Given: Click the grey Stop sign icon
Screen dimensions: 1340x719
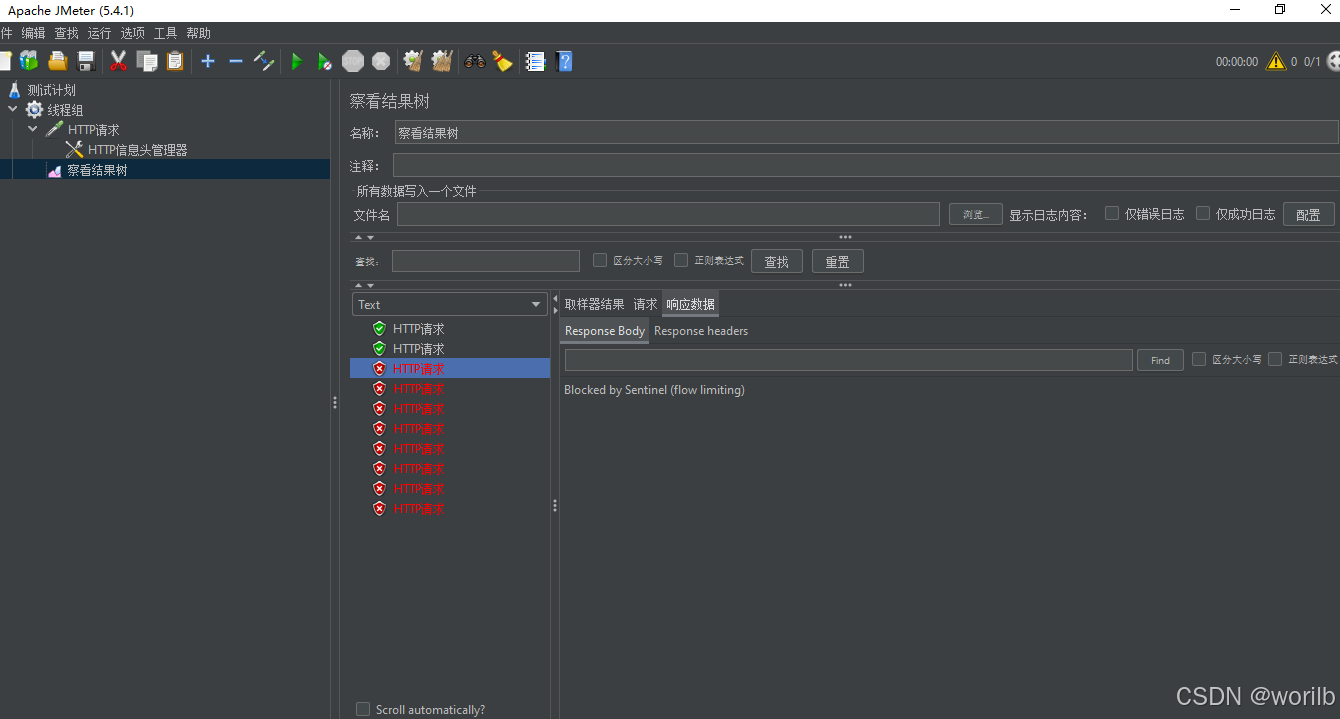Looking at the screenshot, I should pos(353,61).
